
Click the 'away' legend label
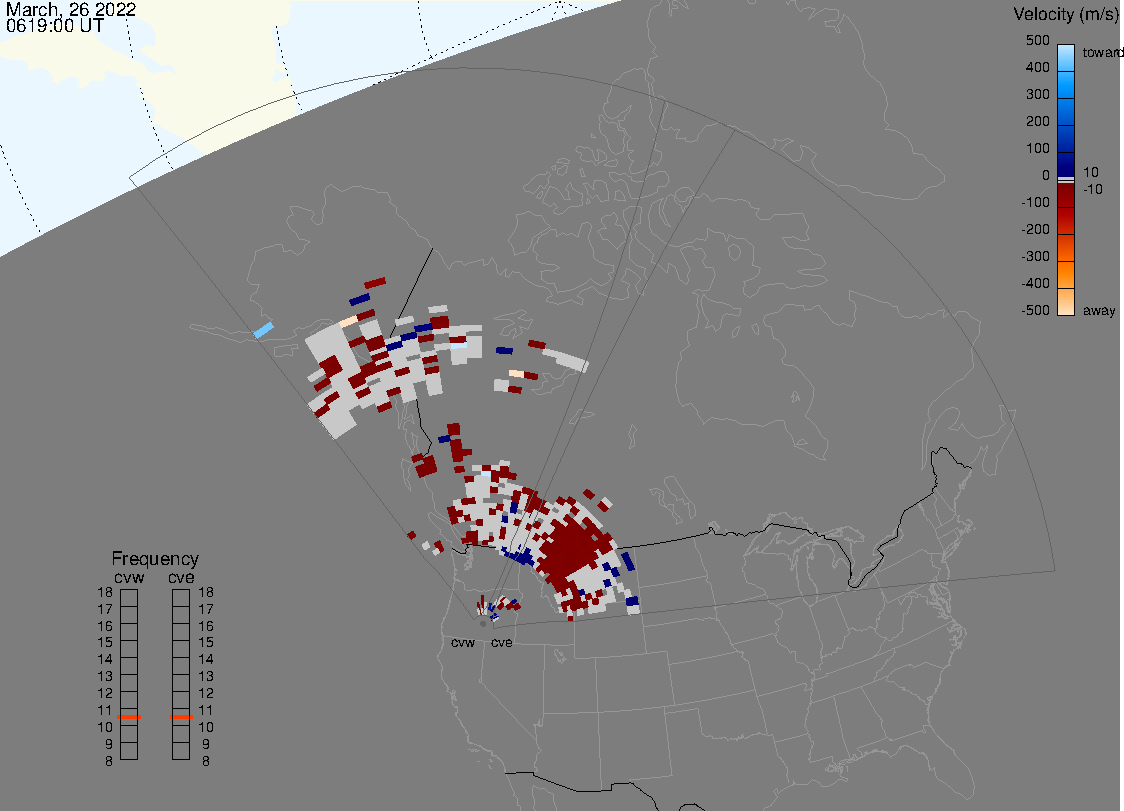1099,310
